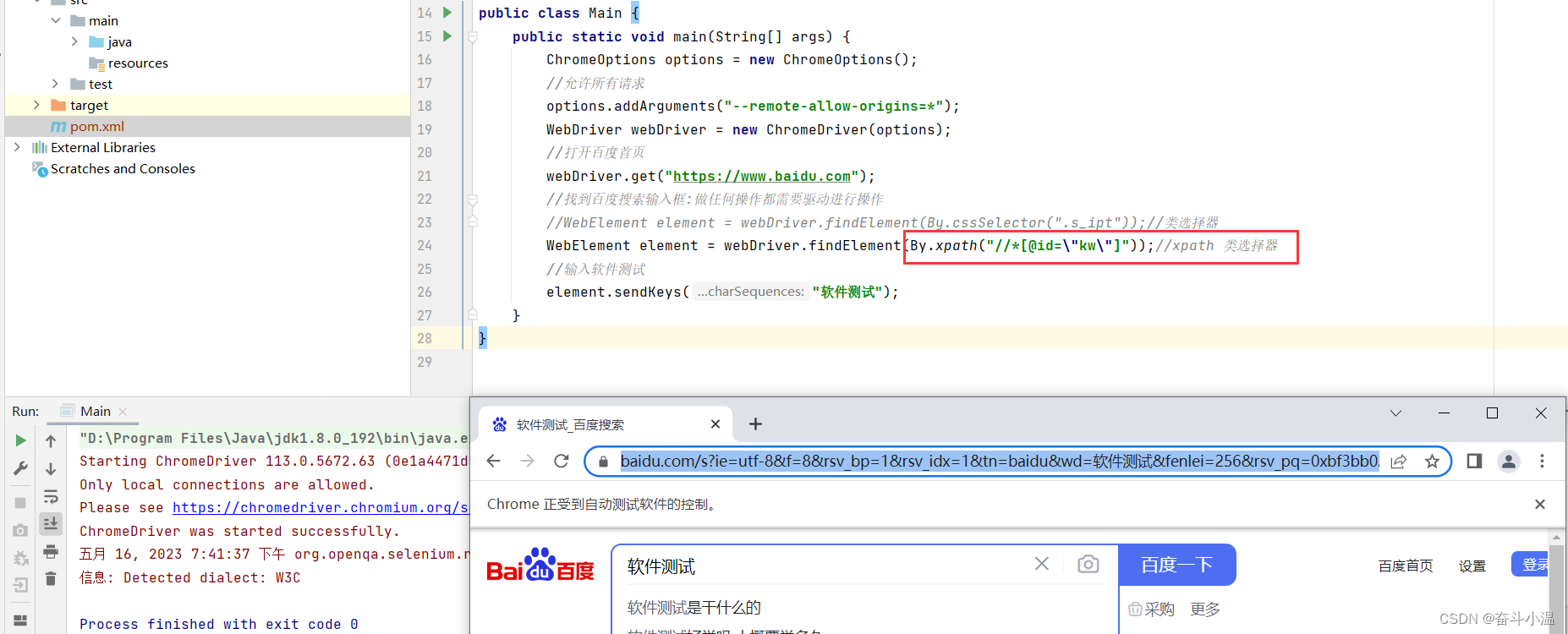This screenshot has width=1568, height=634.
Task: Open Chrome tab search chevron
Action: 1395,413
